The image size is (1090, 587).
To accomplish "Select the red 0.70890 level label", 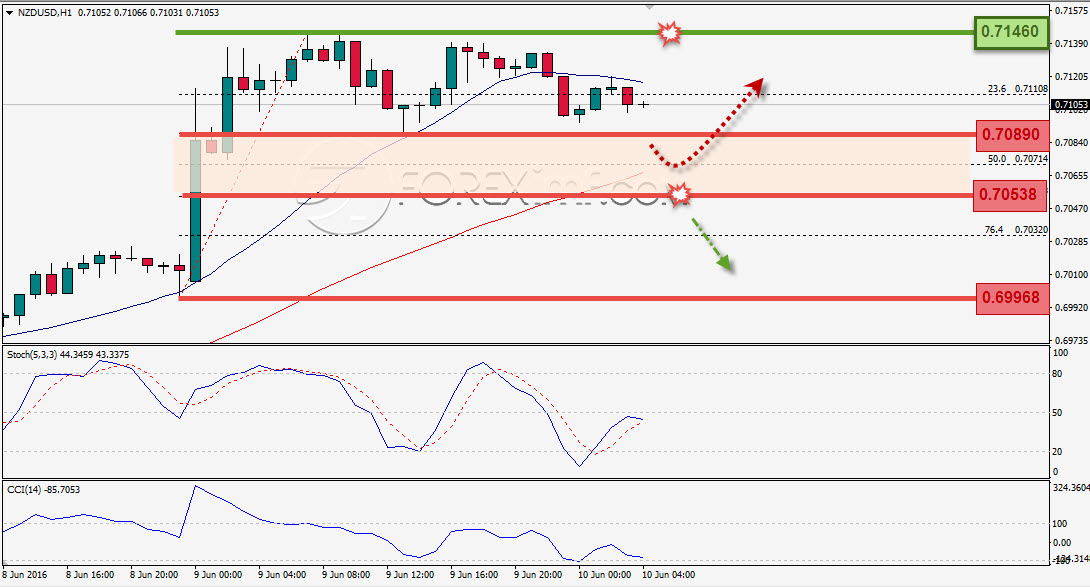I will 1012,135.
